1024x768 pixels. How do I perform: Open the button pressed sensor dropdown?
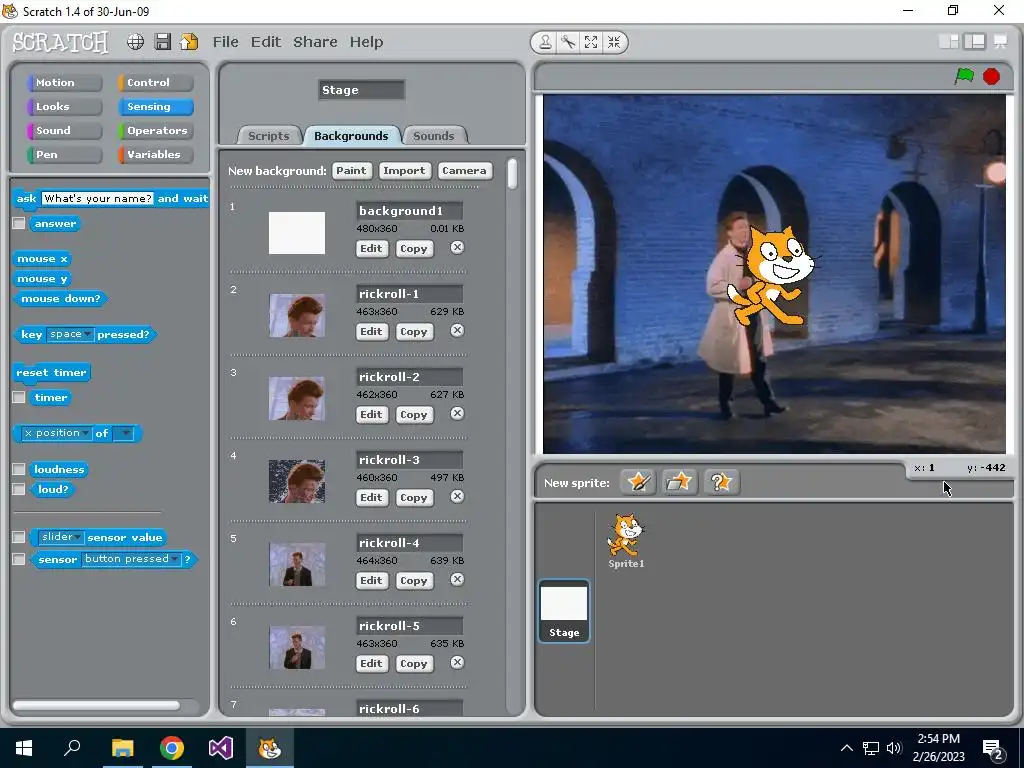pyautogui.click(x=131, y=559)
